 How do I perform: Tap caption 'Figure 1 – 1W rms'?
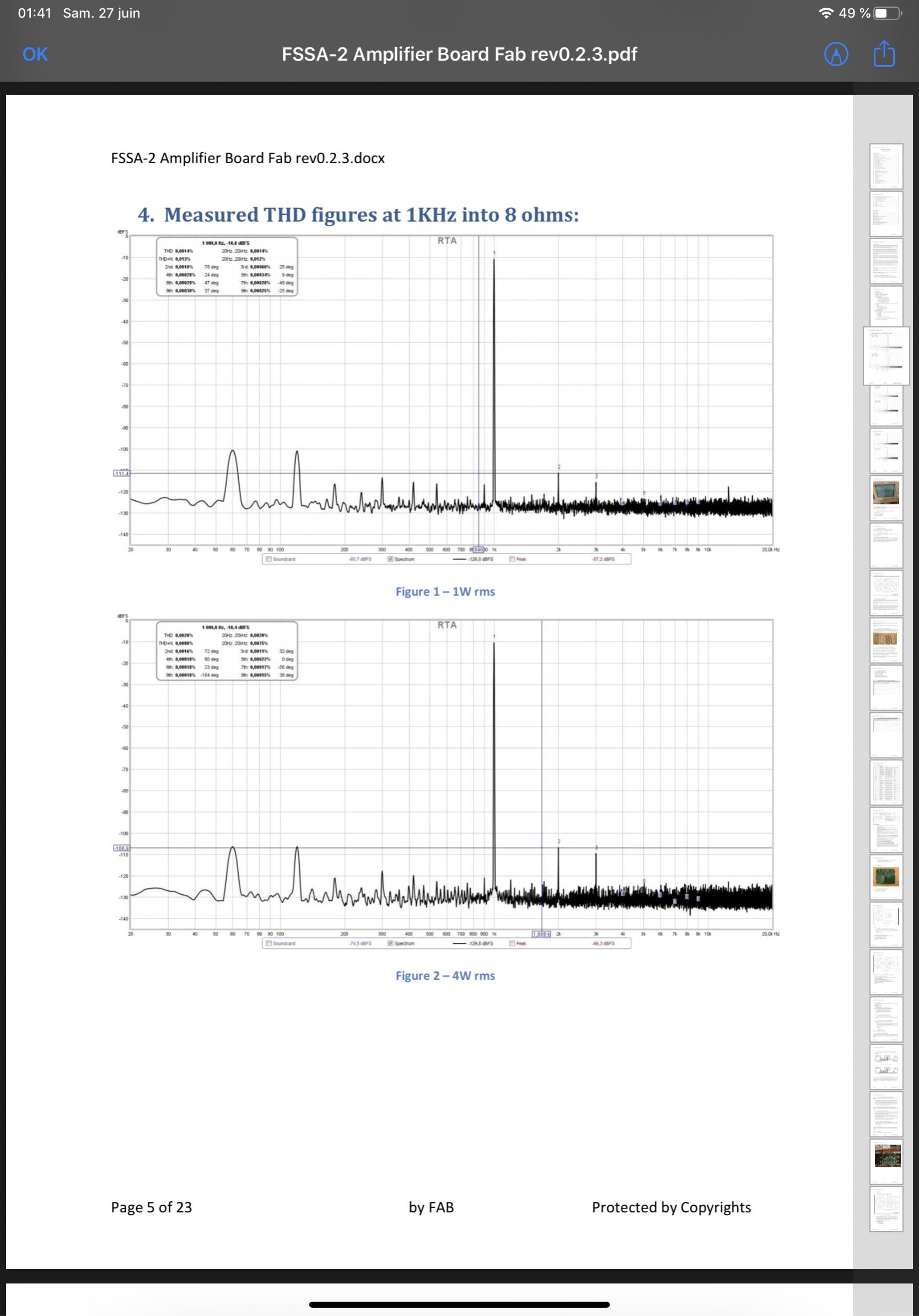(445, 592)
